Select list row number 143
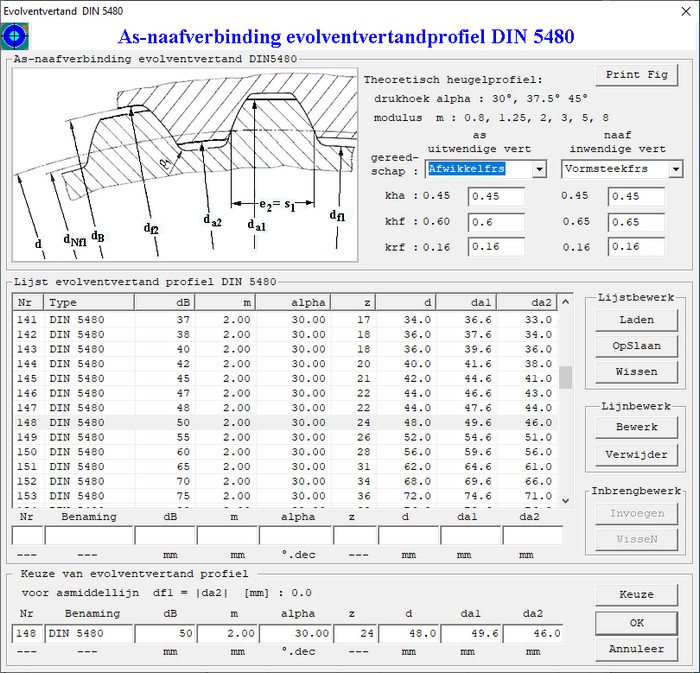The height and width of the screenshot is (673, 700). [285, 349]
